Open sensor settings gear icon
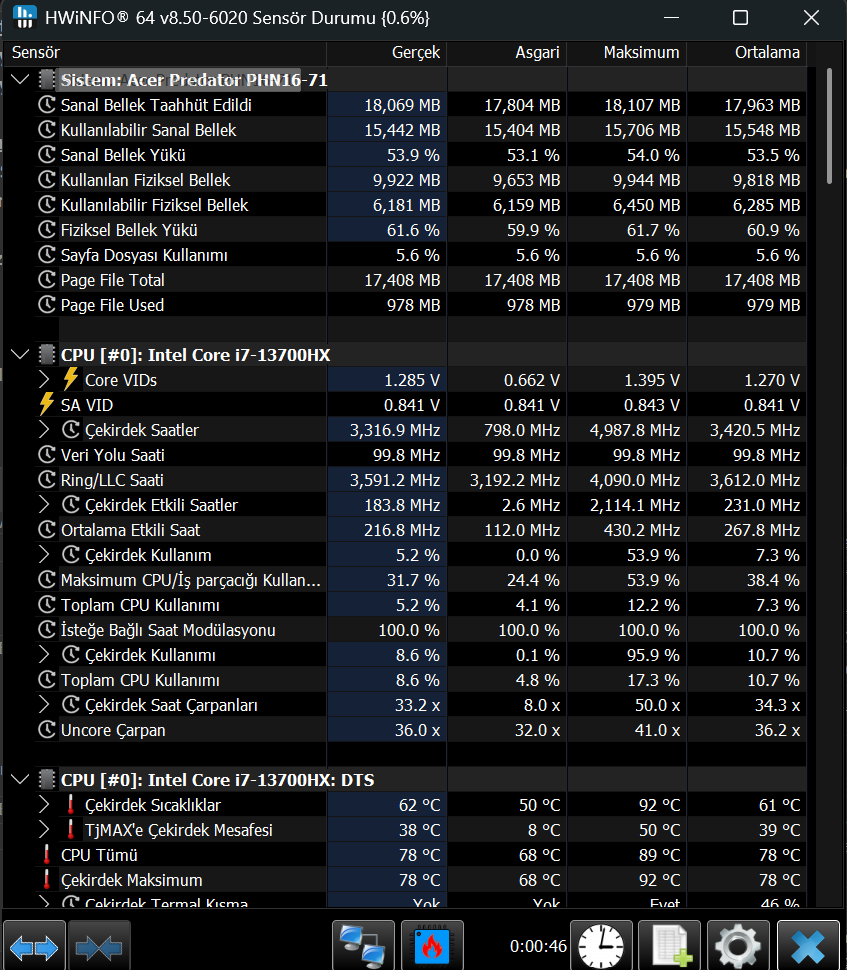This screenshot has width=847, height=970. [x=738, y=946]
